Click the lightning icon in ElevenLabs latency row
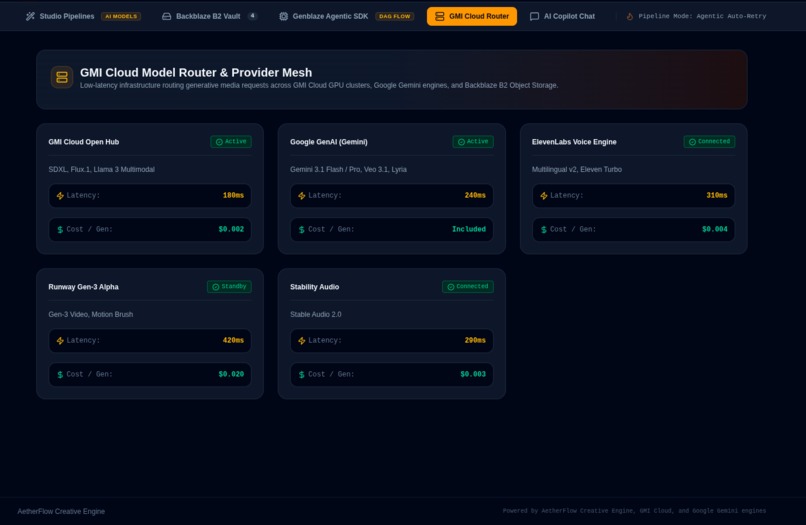Viewport: 806px width, 525px height. click(x=544, y=196)
